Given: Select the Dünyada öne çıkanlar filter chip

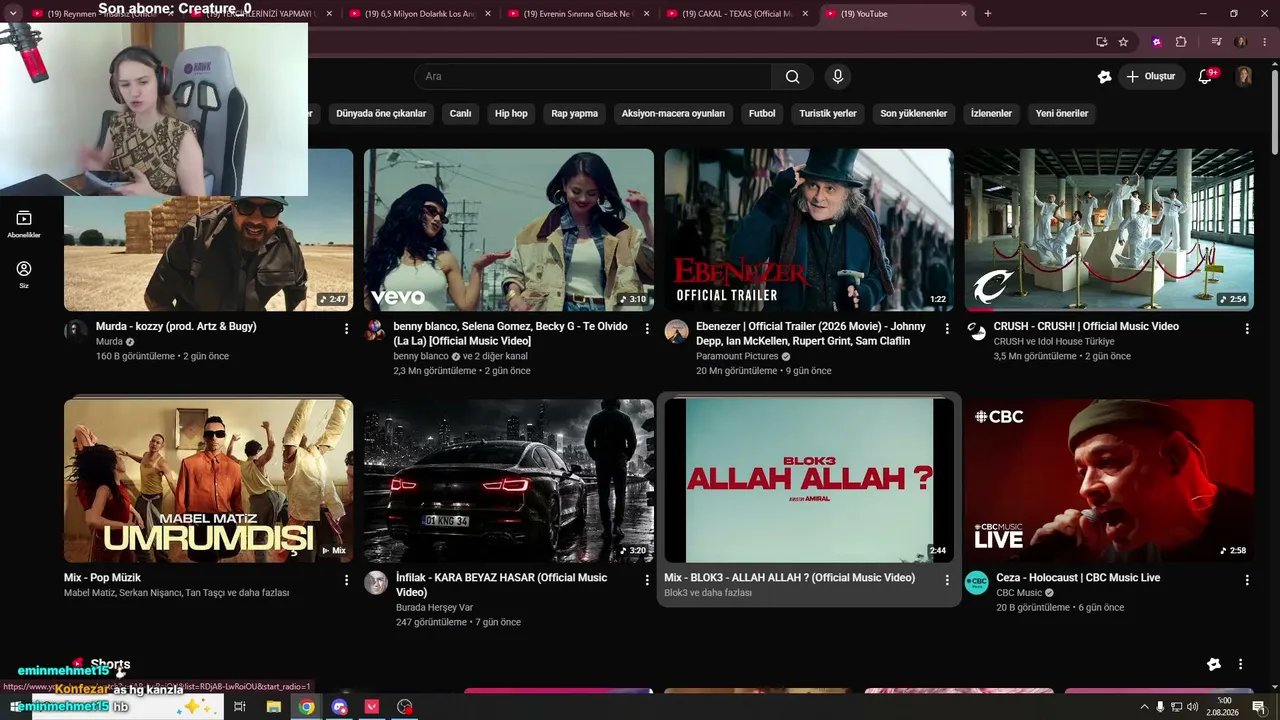Looking at the screenshot, I should 381,114.
